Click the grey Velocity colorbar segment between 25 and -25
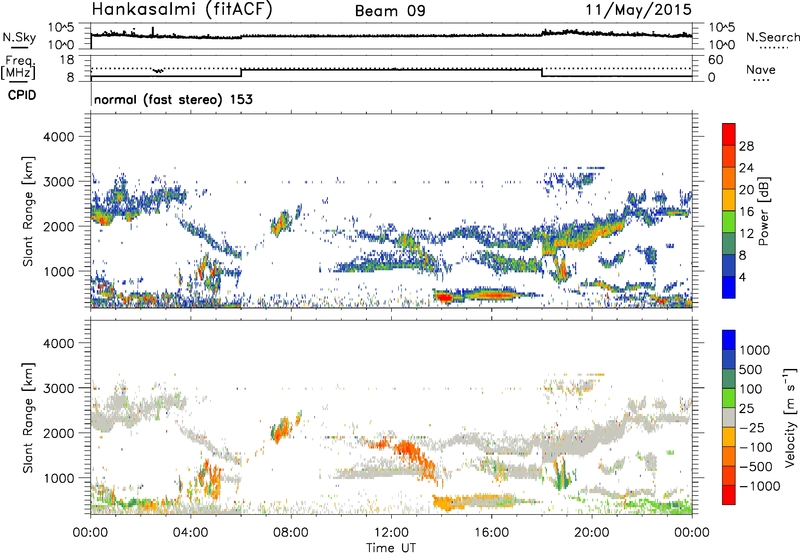Viewport: 800px width, 554px height. click(x=729, y=417)
